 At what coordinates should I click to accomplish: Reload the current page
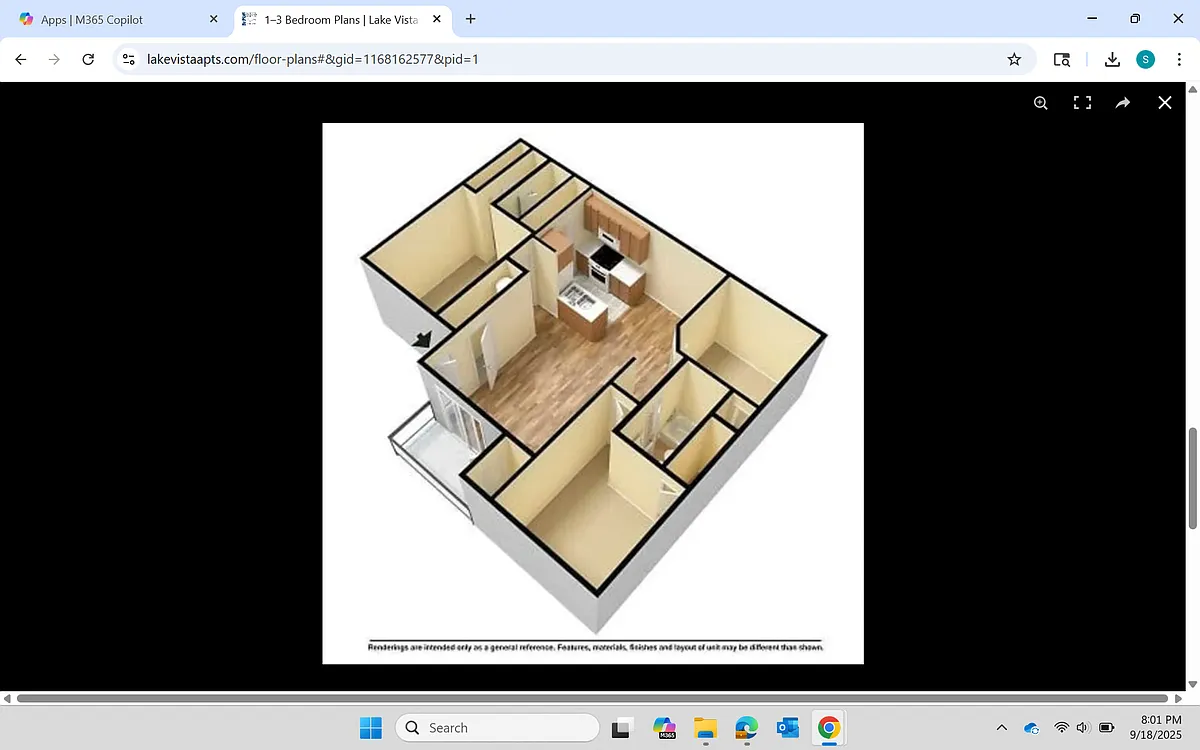[x=88, y=59]
